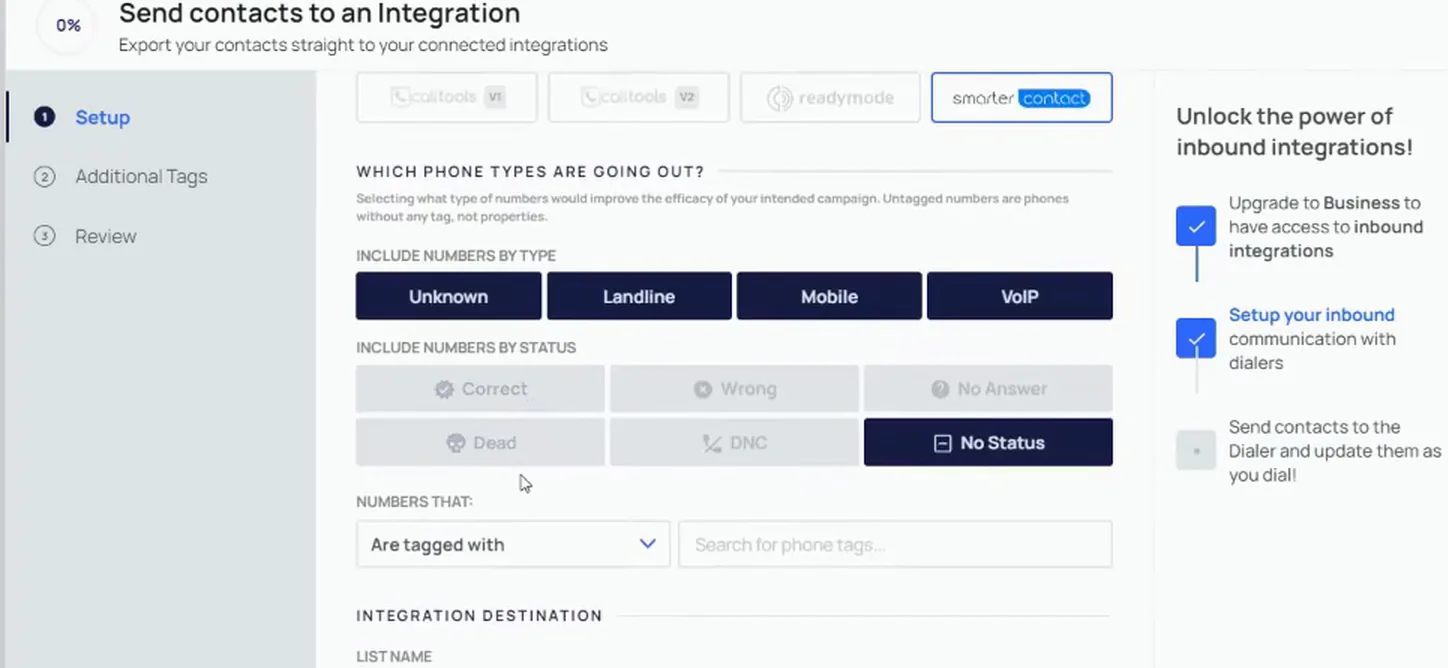Open the Setup your inbound link

coord(1311,314)
